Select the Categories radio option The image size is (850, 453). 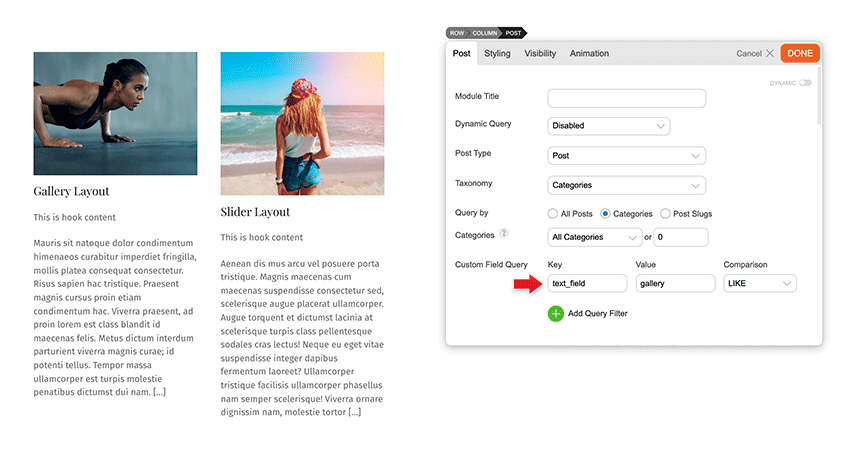(x=605, y=214)
